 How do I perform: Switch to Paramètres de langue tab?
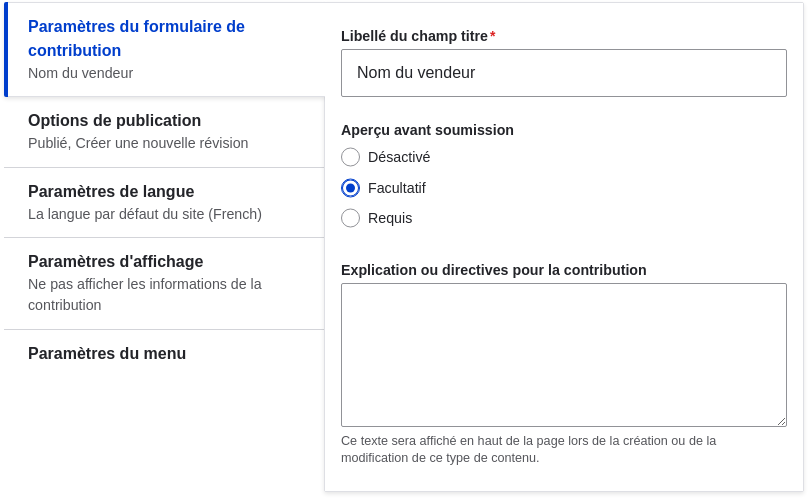(164, 203)
